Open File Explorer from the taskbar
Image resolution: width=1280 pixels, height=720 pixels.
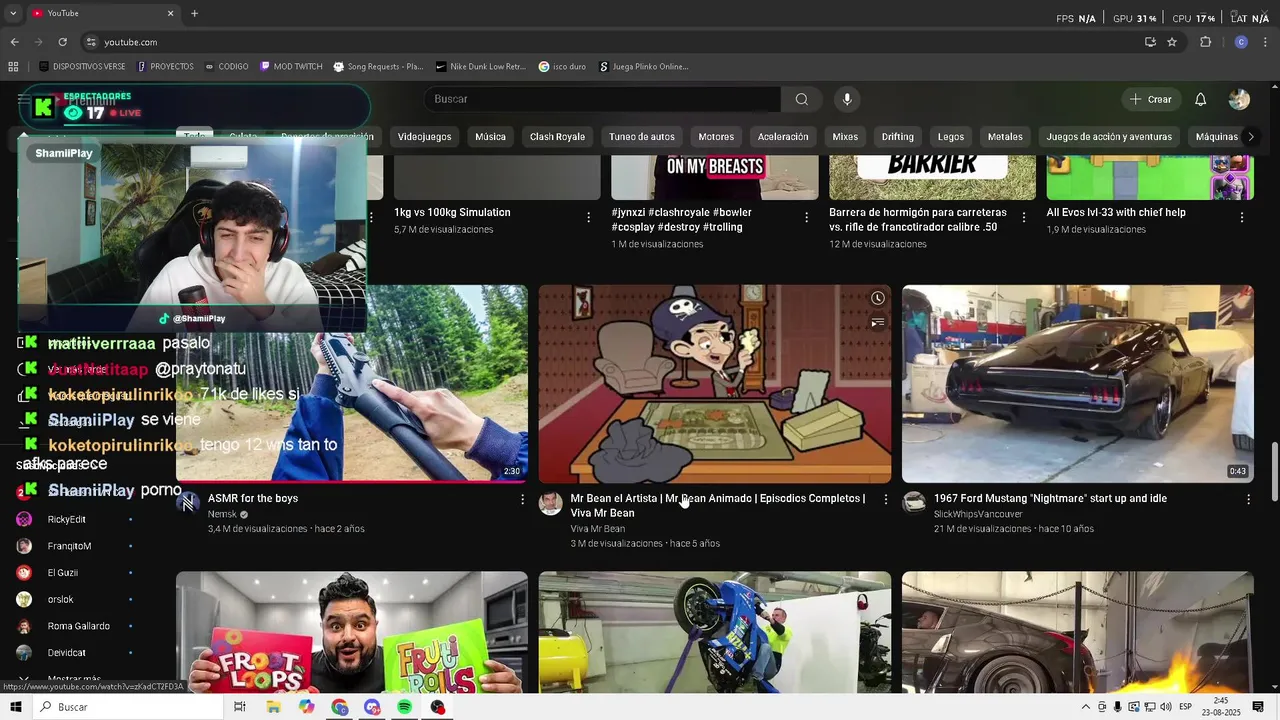[x=273, y=707]
